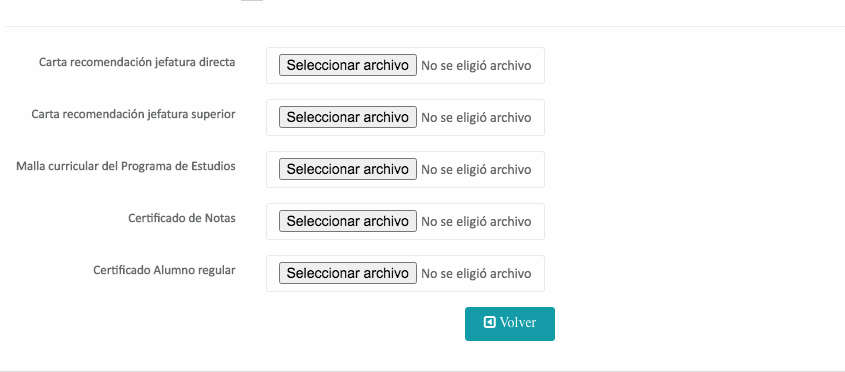Open file picker for Malla curricular

[x=348, y=169]
